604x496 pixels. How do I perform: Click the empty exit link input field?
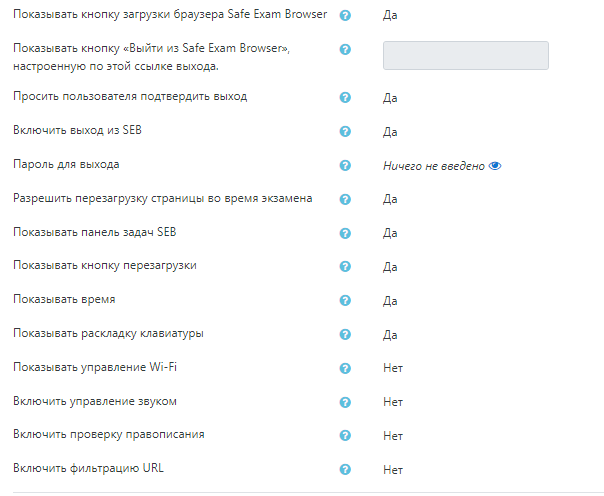point(465,55)
